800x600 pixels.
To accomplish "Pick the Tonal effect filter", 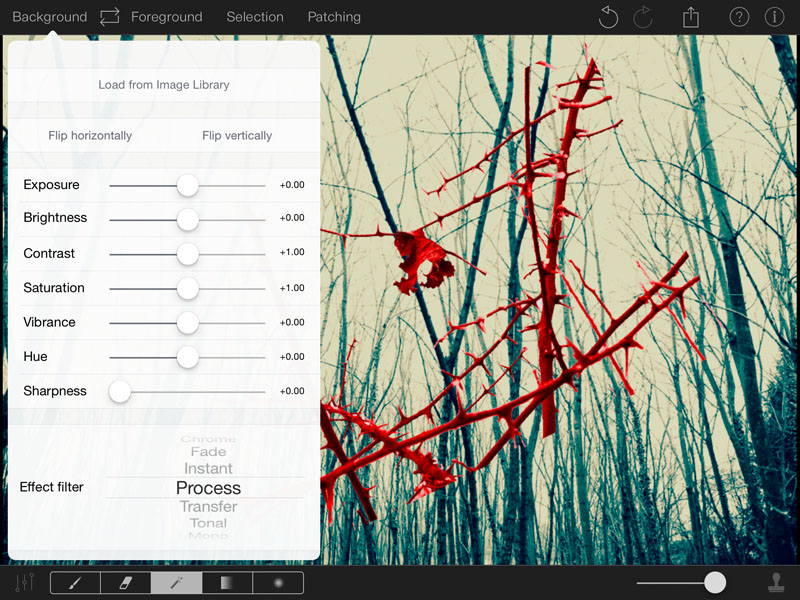I will point(208,523).
